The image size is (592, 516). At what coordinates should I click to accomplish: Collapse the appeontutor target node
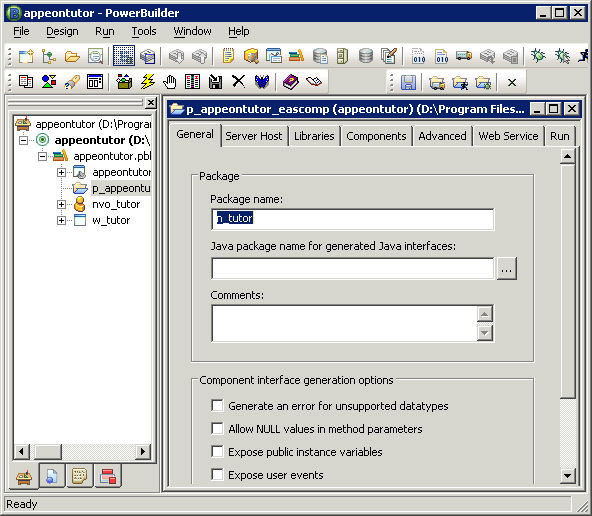coord(23,140)
